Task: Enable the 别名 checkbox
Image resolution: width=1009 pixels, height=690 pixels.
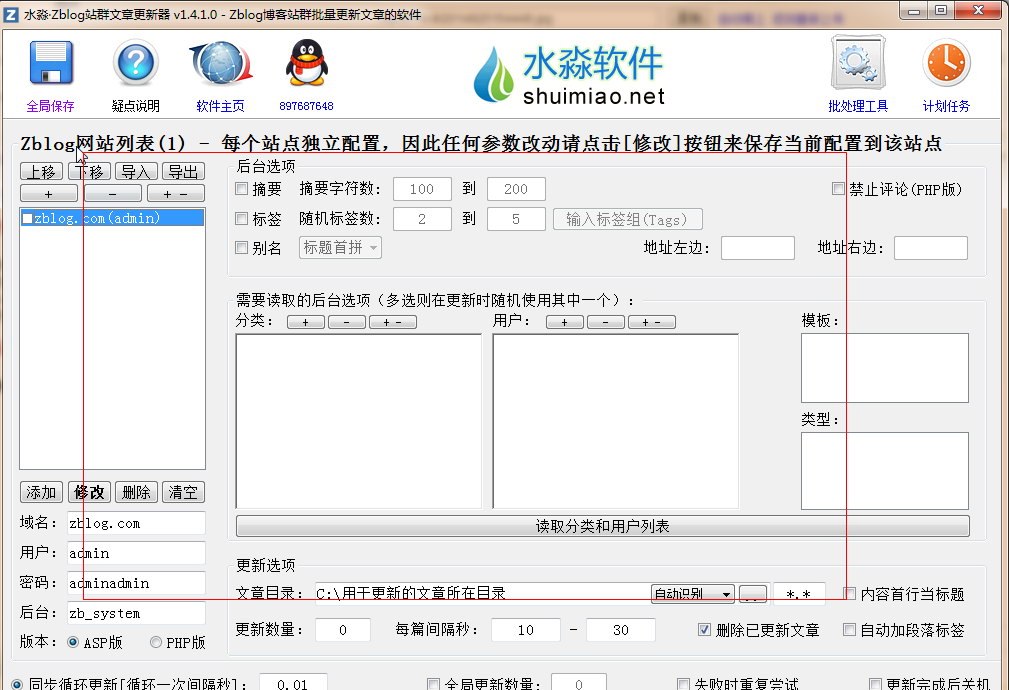Action: [x=242, y=248]
